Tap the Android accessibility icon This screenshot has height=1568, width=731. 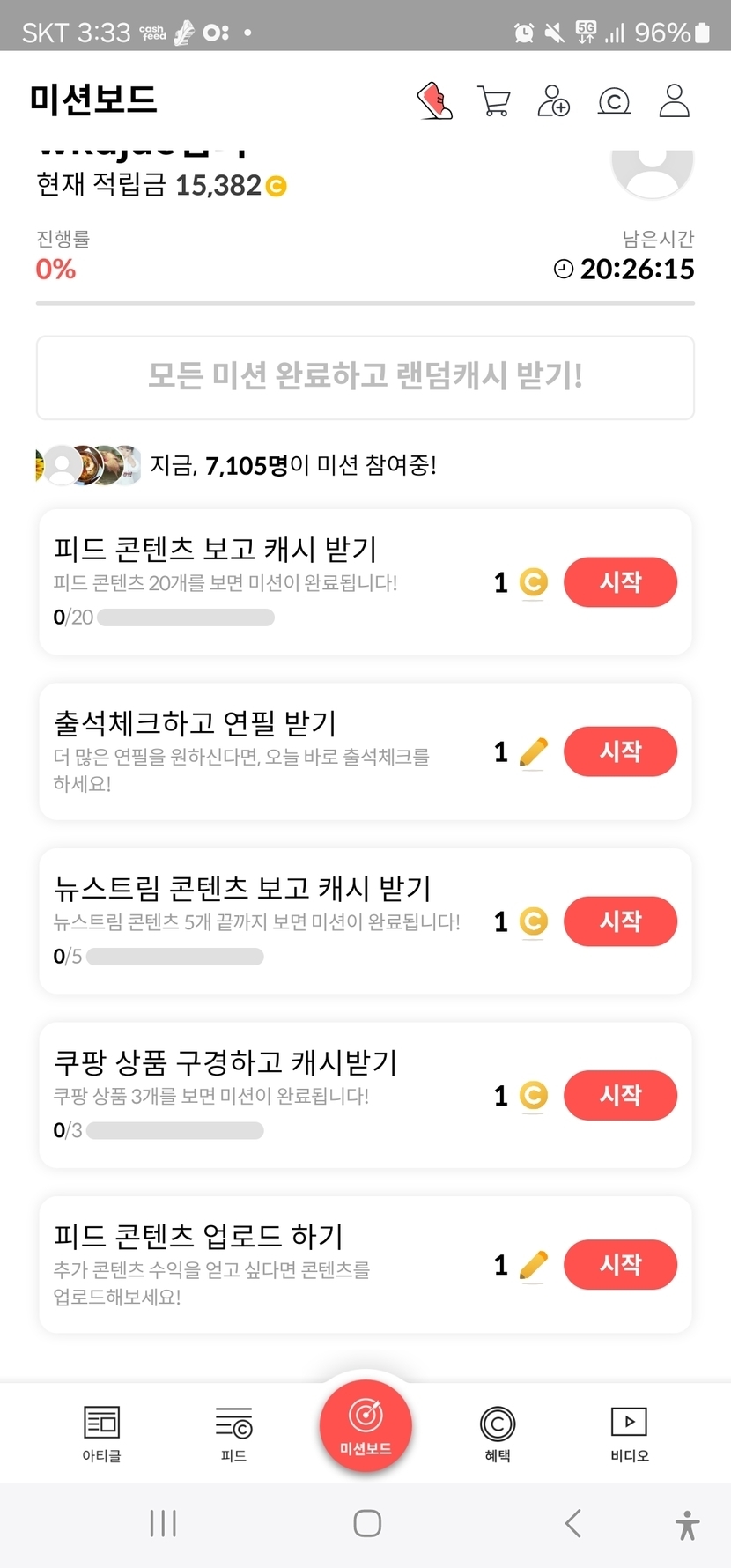pyautogui.click(x=687, y=1524)
